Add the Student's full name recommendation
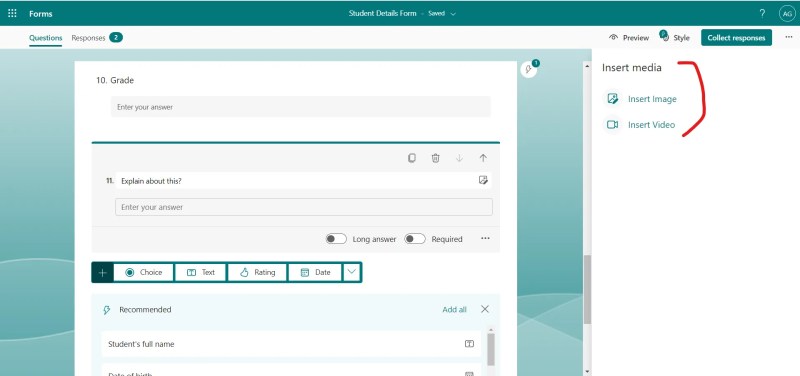This screenshot has width=800, height=376. point(291,344)
